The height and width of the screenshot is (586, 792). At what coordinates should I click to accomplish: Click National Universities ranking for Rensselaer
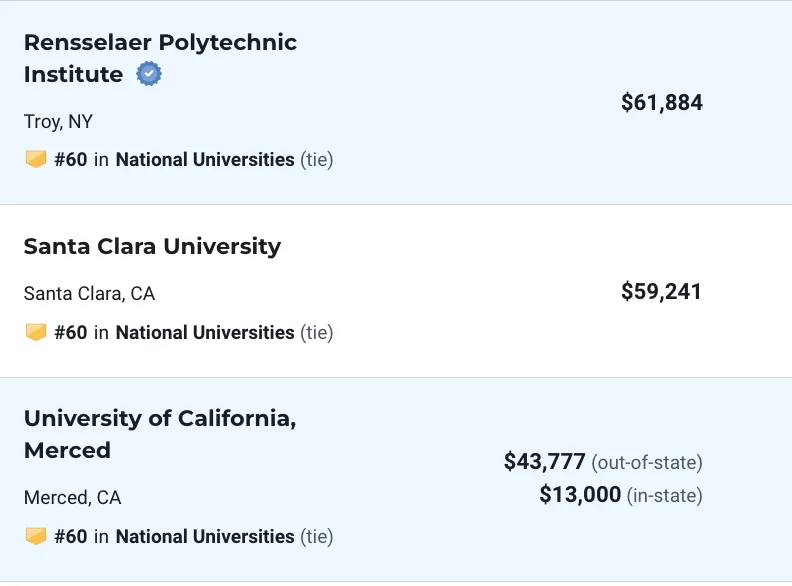pyautogui.click(x=205, y=160)
